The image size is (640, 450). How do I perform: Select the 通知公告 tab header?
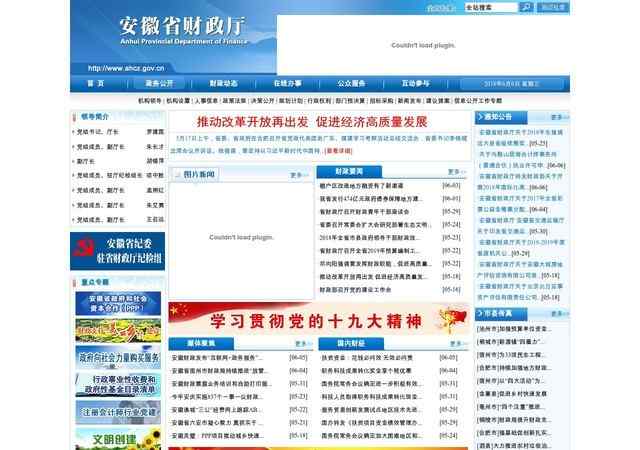point(501,117)
